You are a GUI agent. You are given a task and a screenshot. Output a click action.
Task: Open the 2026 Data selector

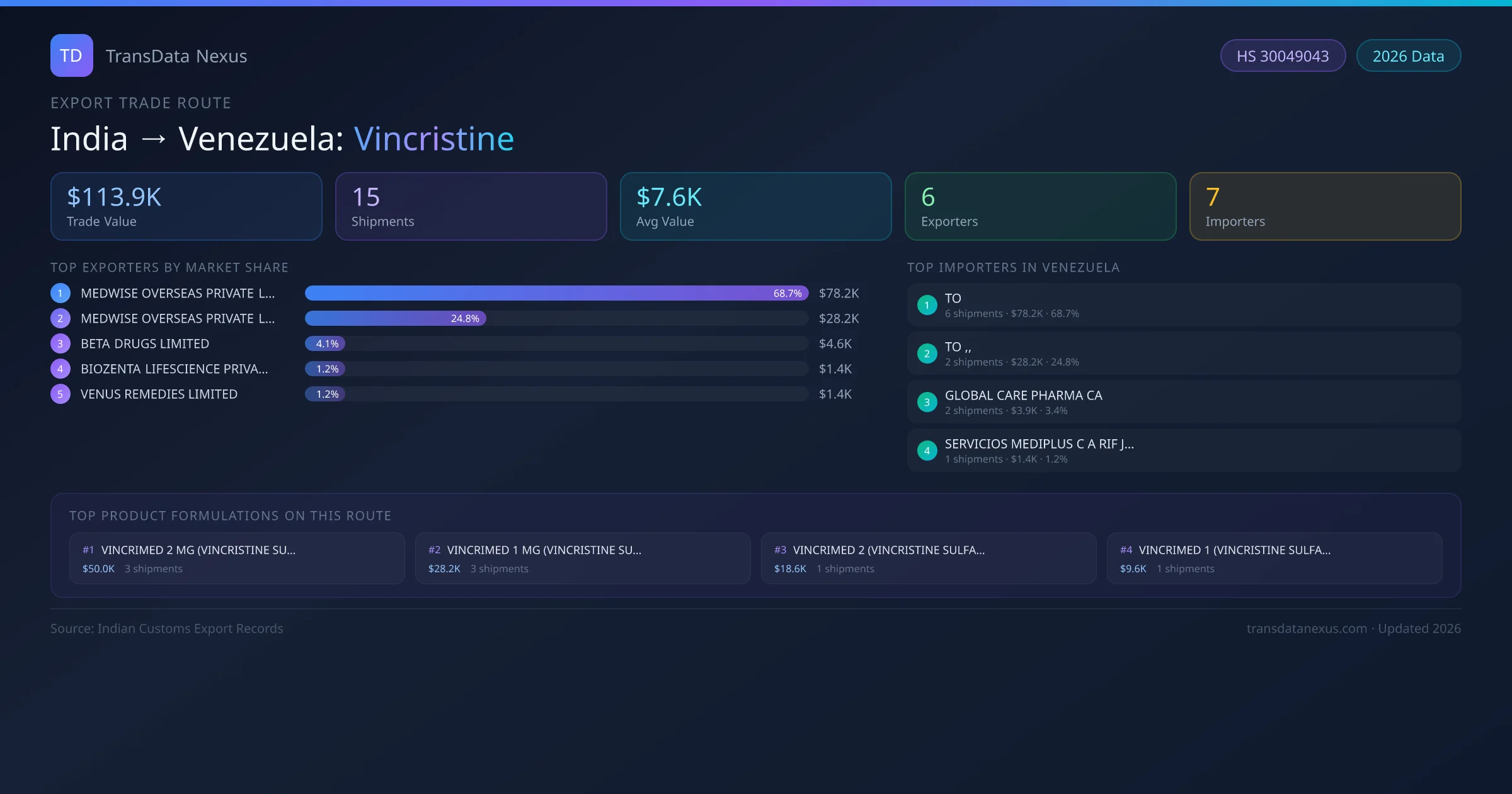[1408, 55]
